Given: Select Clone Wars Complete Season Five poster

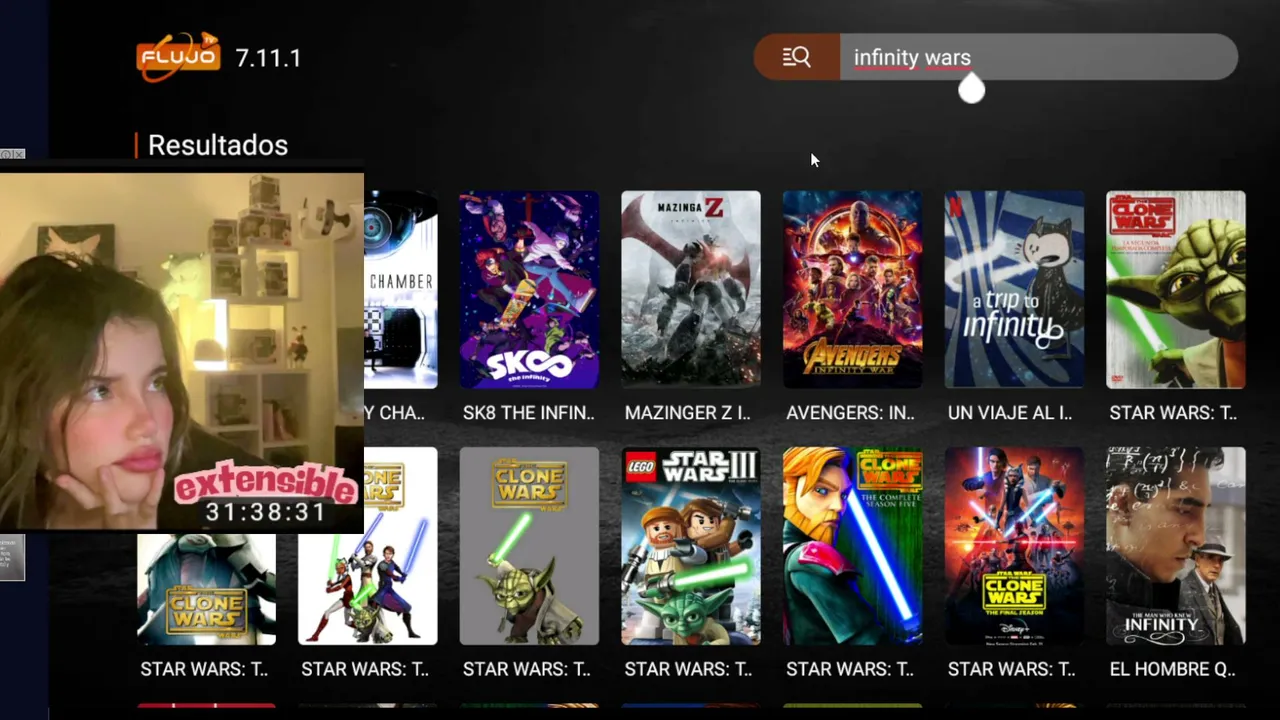Looking at the screenshot, I should (853, 546).
